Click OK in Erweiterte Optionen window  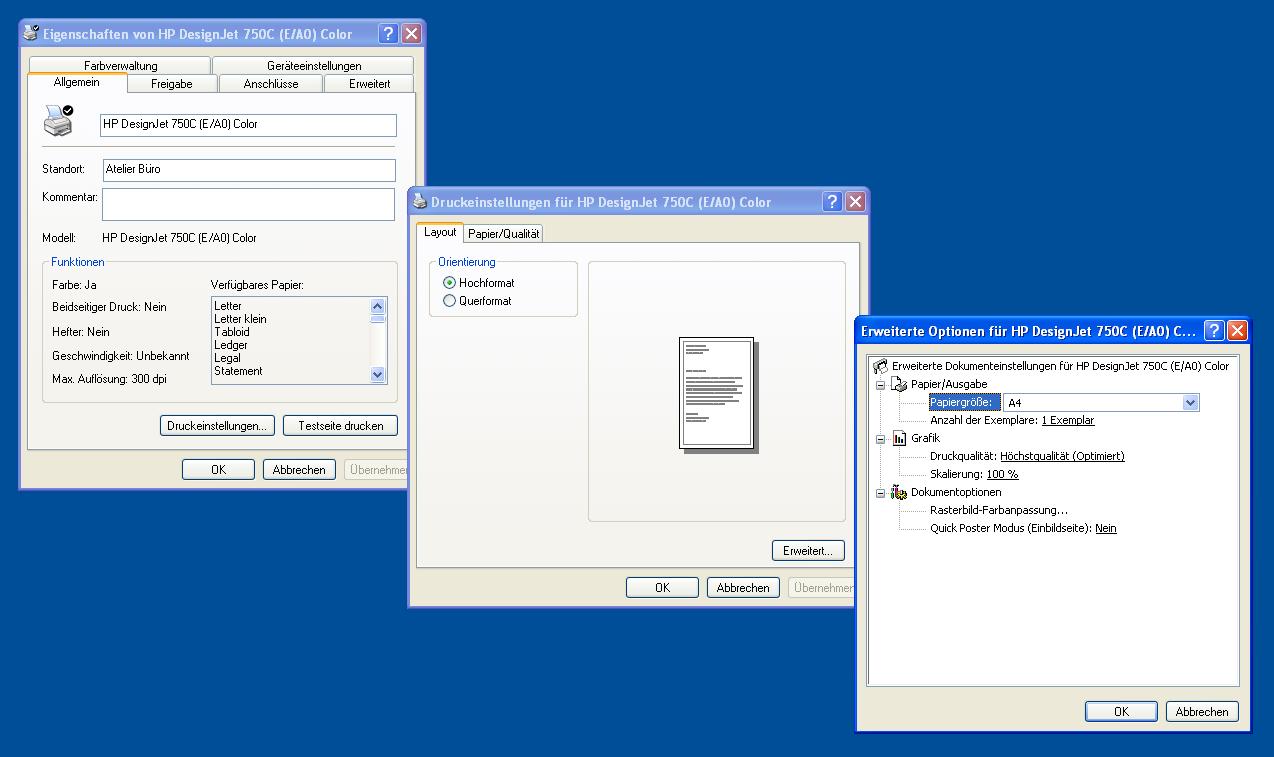[x=1121, y=712]
